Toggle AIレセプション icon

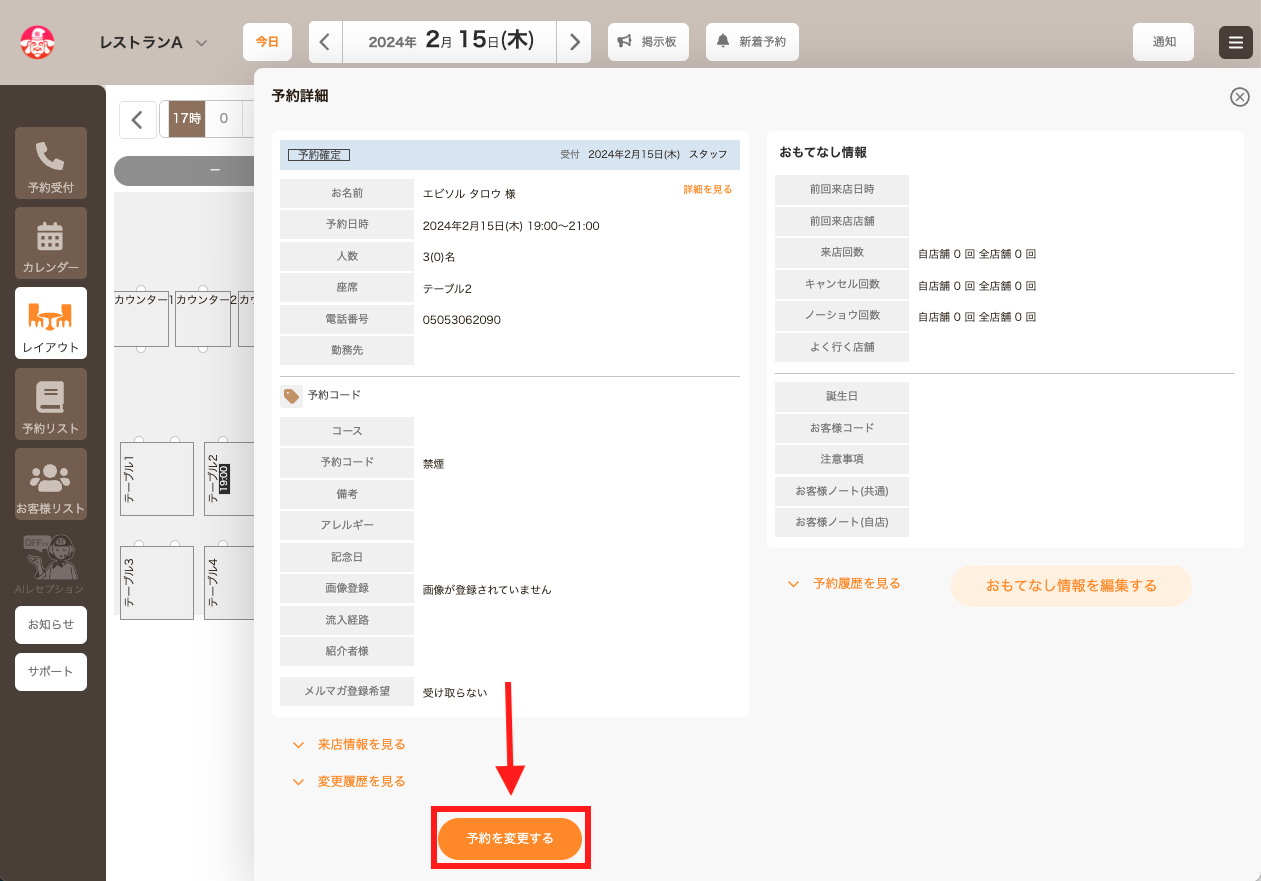pyautogui.click(x=49, y=563)
